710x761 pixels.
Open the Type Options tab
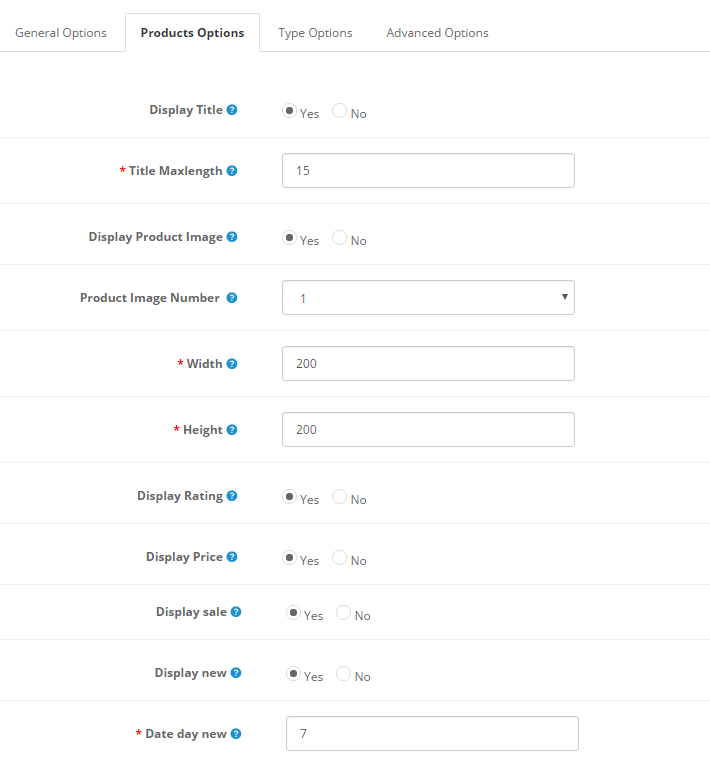coord(315,33)
